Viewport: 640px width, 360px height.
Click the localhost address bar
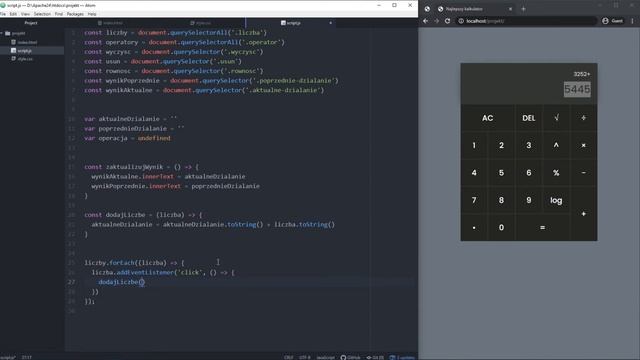pyautogui.click(x=527, y=21)
